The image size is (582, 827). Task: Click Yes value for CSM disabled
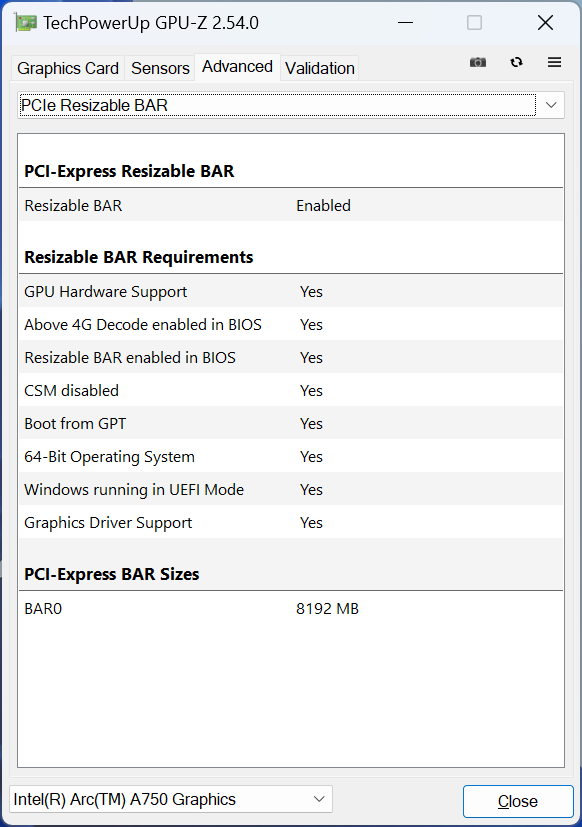pos(311,391)
